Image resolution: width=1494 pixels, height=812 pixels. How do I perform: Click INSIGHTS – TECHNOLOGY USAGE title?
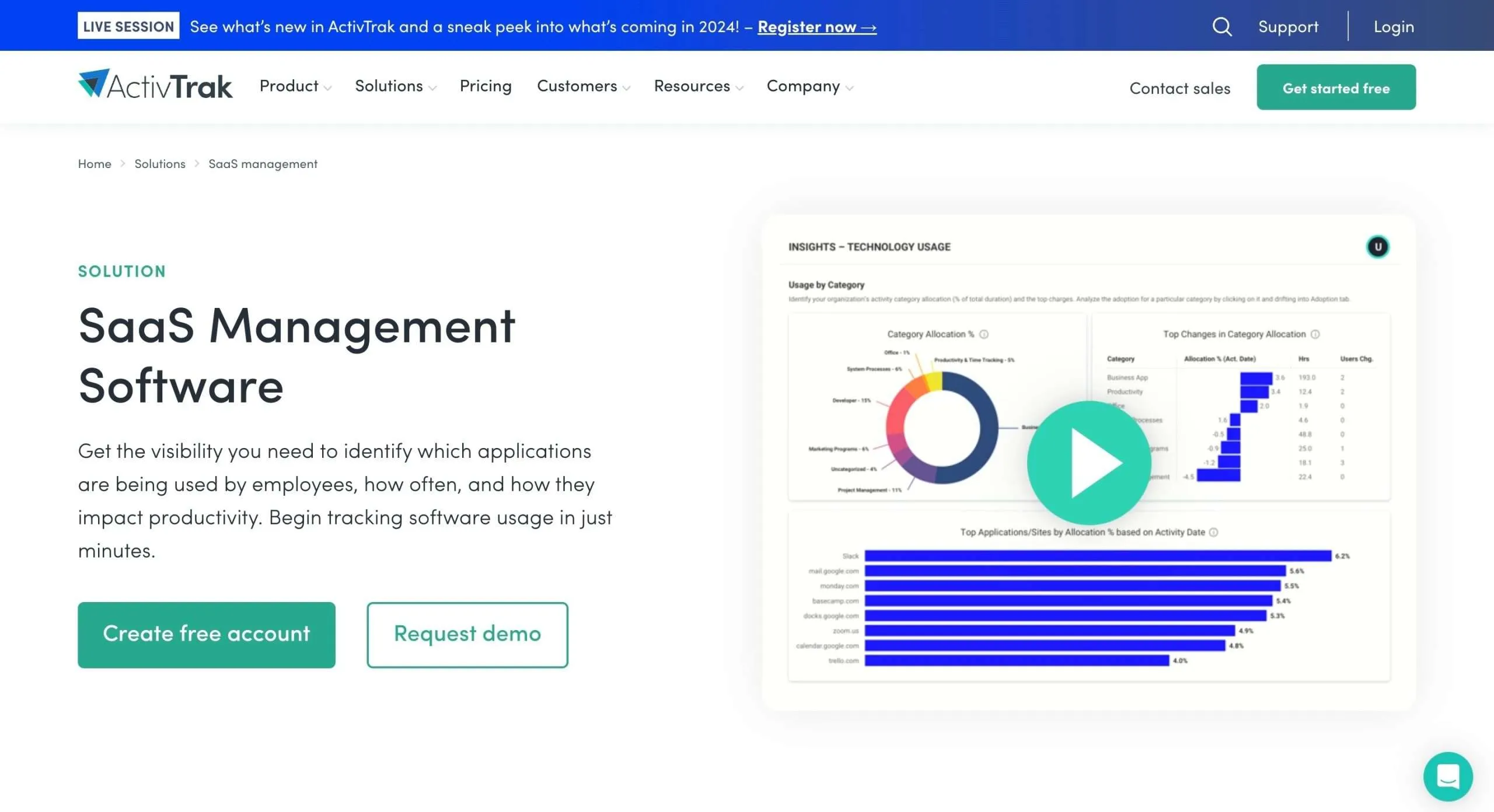pos(870,247)
